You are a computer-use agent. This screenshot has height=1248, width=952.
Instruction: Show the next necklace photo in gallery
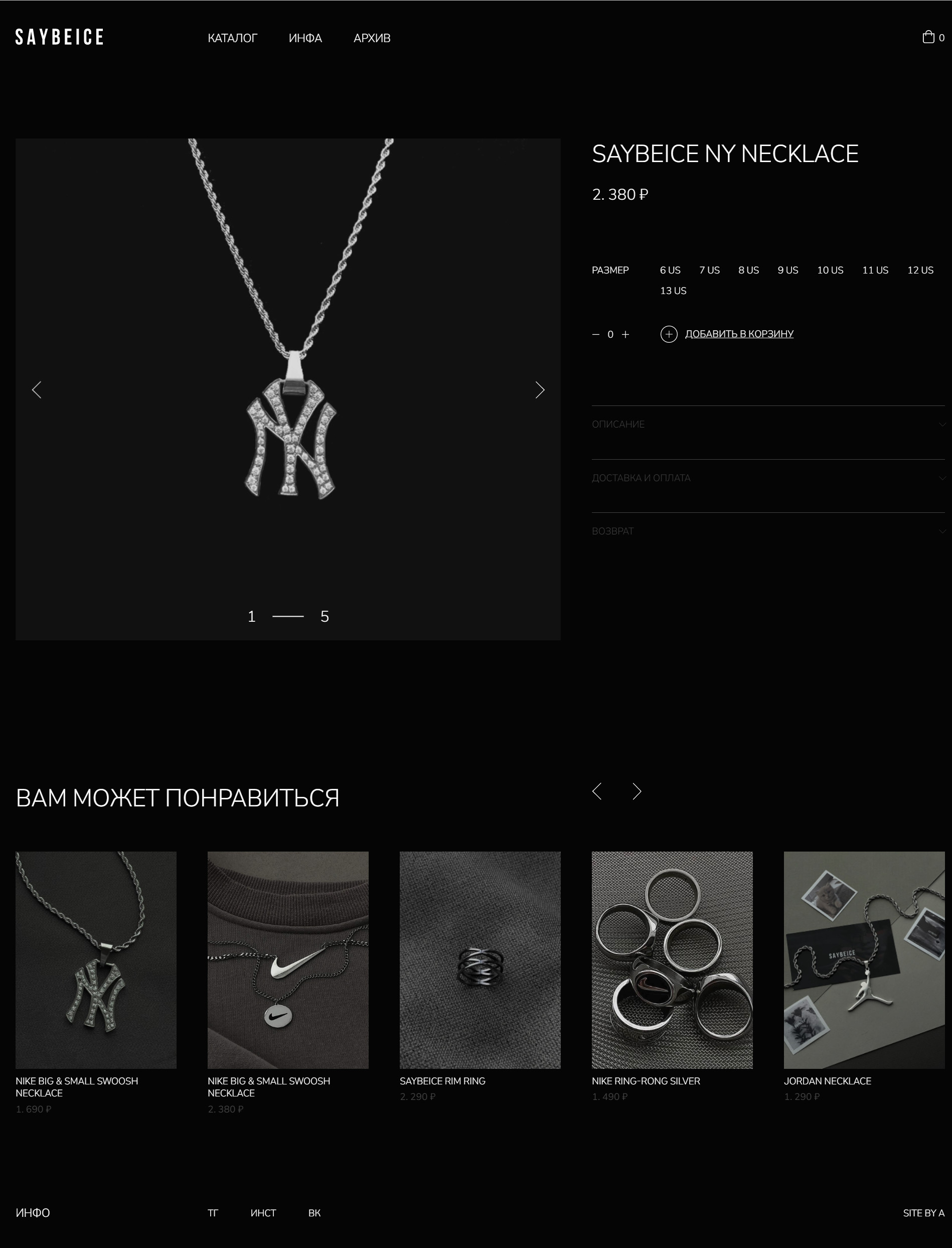pyautogui.click(x=540, y=390)
